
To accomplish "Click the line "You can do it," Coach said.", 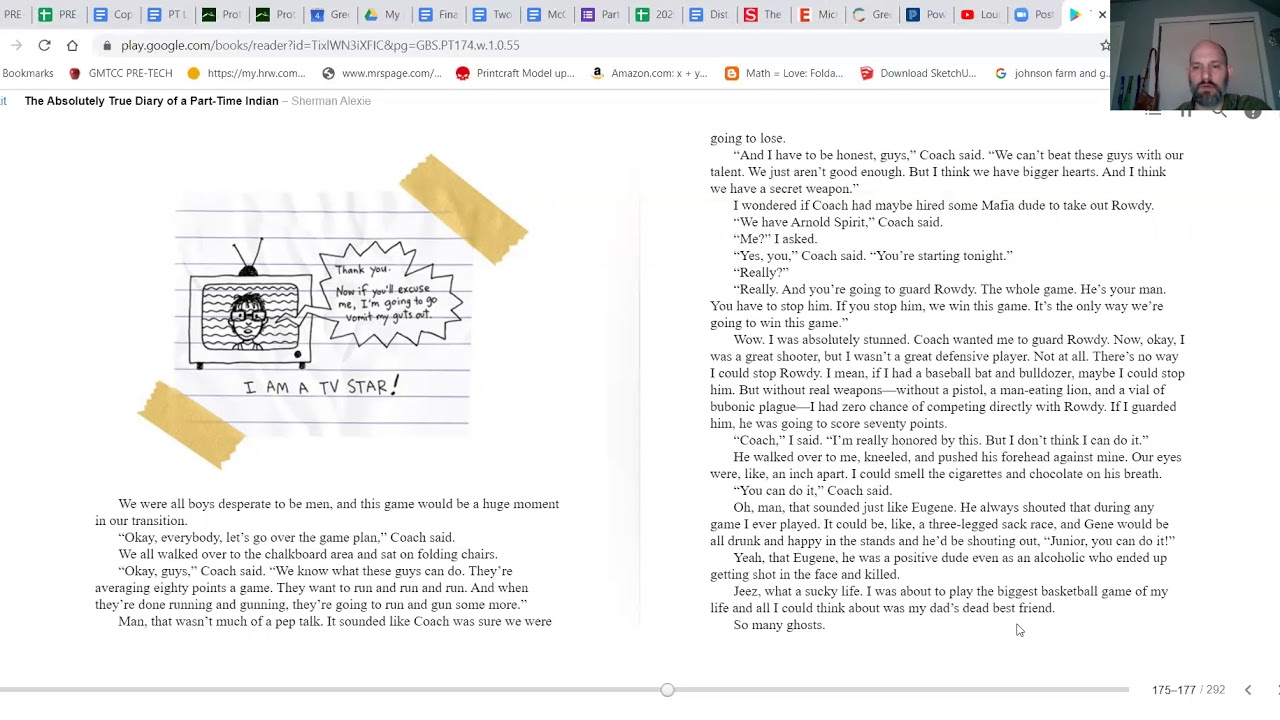I will pyautogui.click(x=812, y=491).
